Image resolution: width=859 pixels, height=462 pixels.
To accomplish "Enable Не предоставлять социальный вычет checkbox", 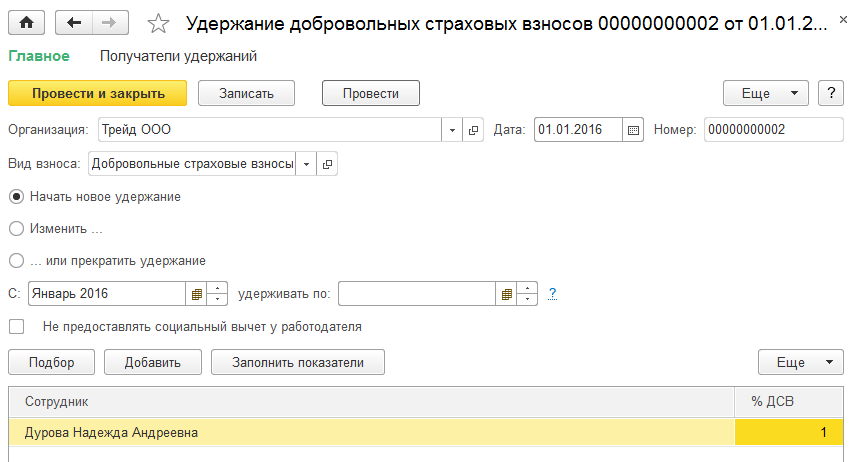I will pos(16,326).
